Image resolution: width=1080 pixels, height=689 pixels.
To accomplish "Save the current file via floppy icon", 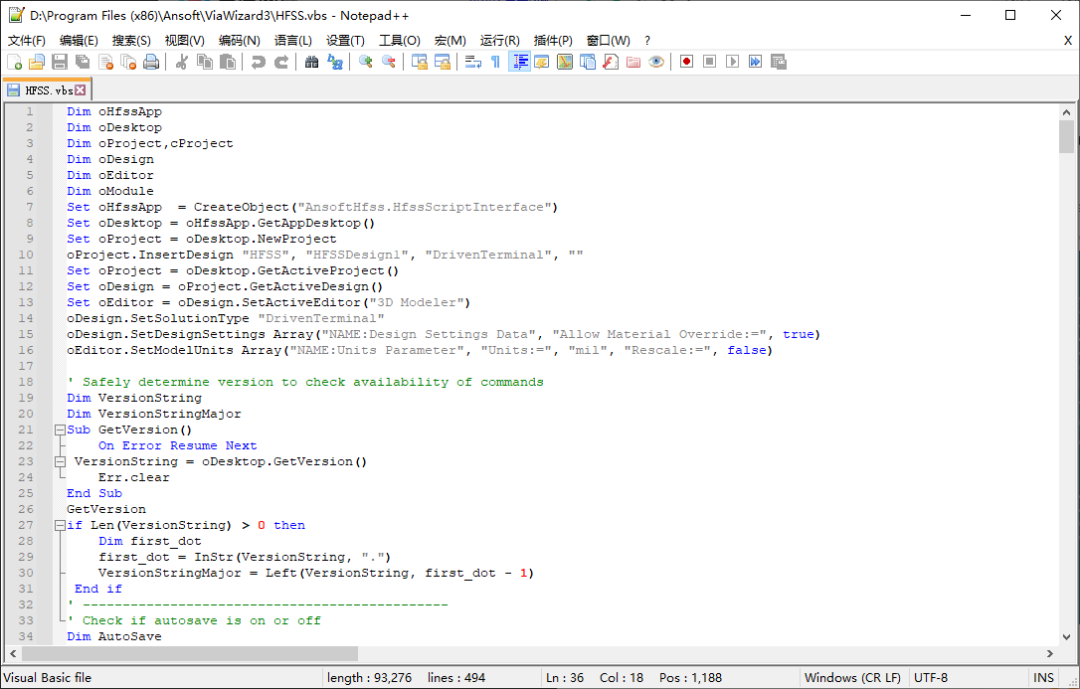I will pos(60,62).
